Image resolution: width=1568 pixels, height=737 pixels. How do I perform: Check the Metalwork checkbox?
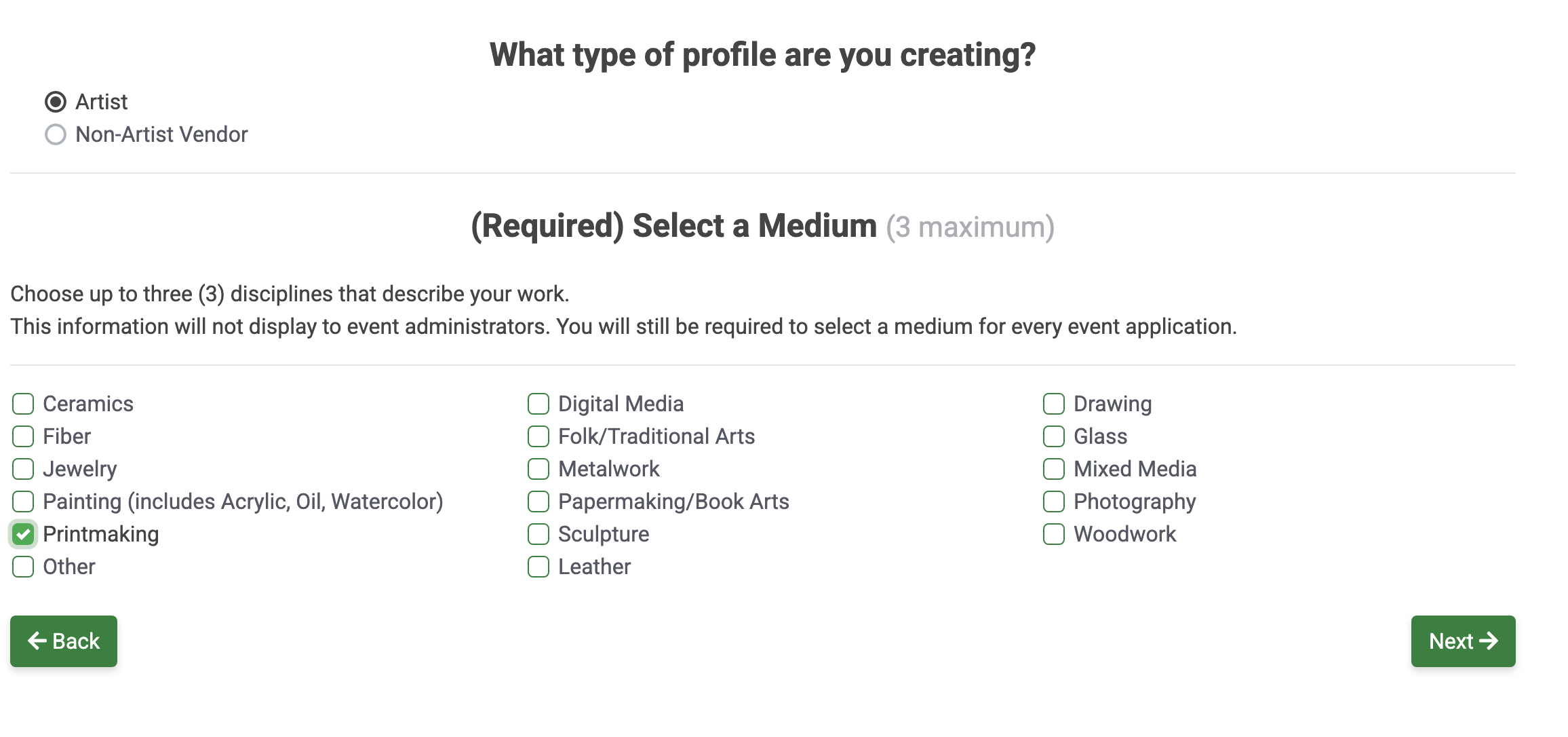[x=538, y=468]
